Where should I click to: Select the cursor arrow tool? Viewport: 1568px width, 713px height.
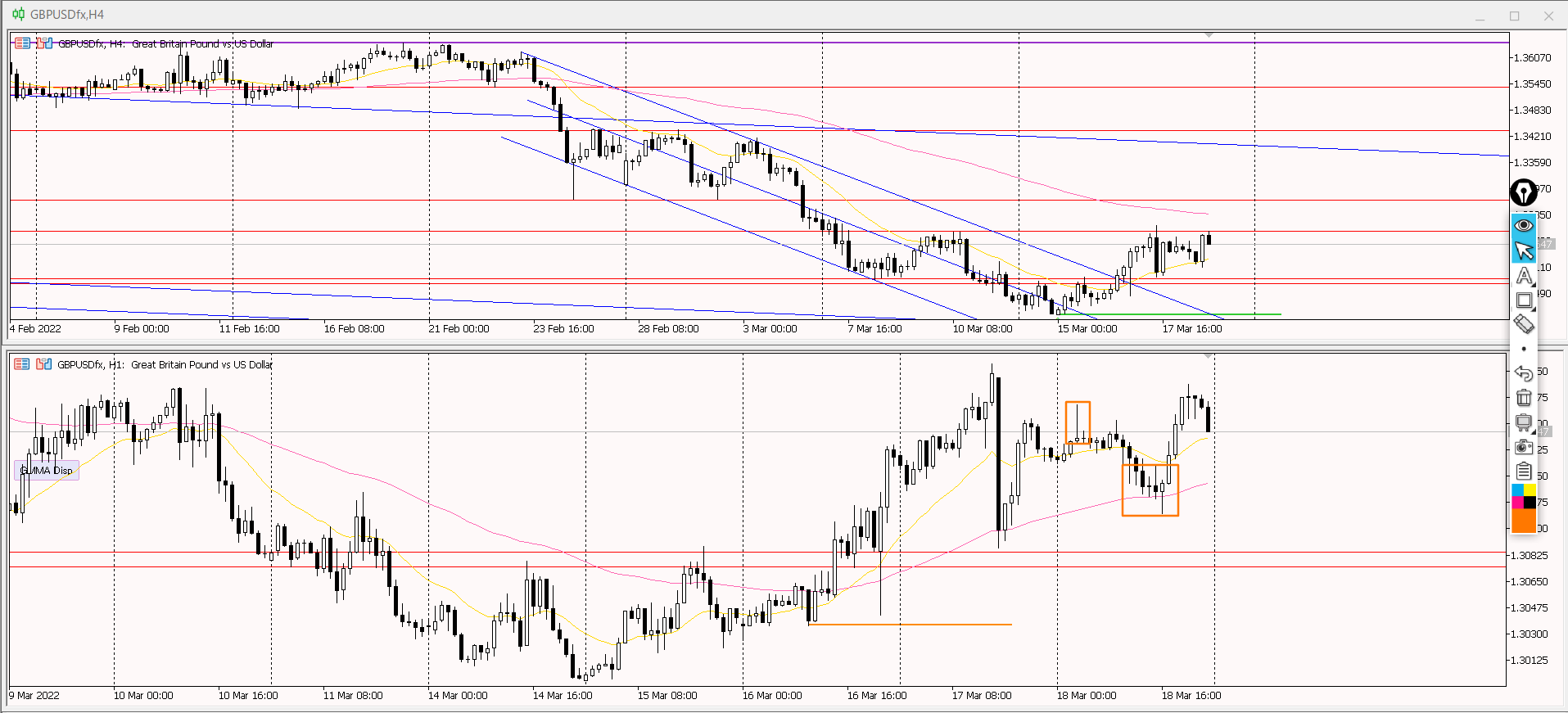(1523, 250)
